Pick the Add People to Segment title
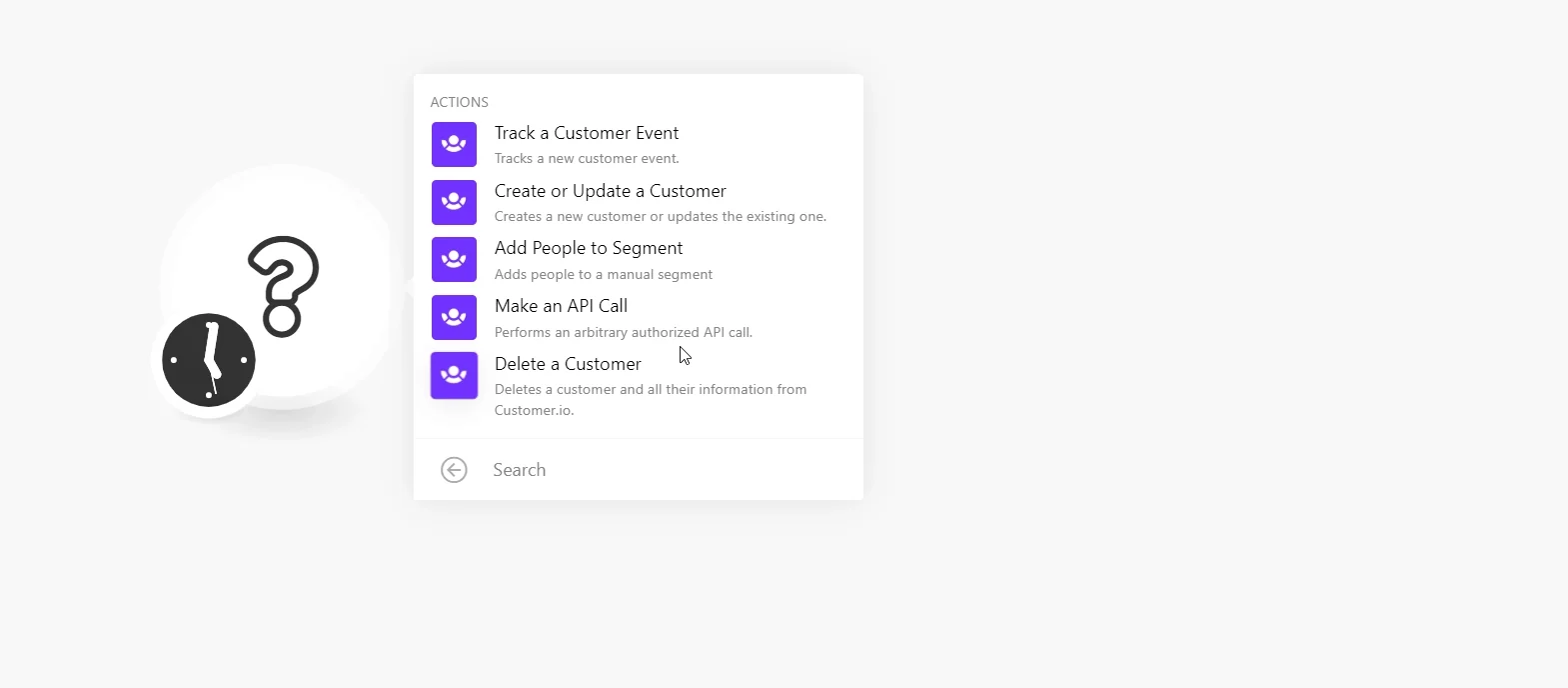Viewport: 1568px width, 688px height. point(589,248)
